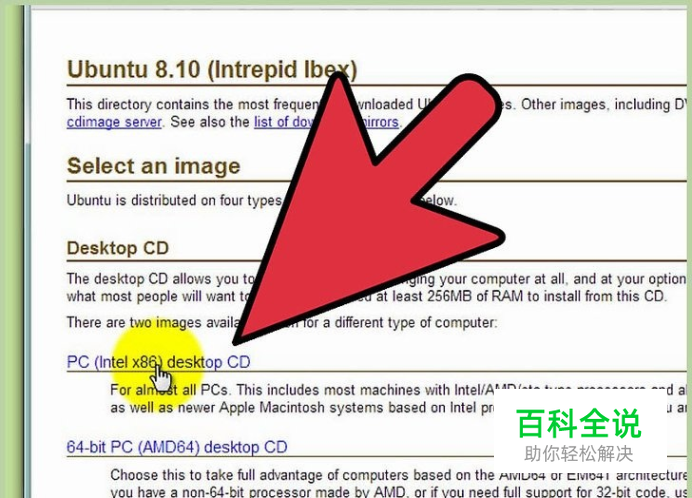Open the PC (Intel x86) desktop CD link
692x498 pixels.
158,362
